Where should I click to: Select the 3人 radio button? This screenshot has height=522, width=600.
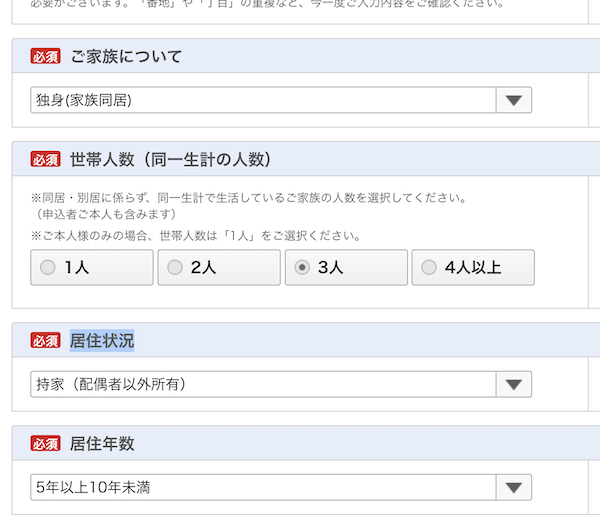[345, 267]
